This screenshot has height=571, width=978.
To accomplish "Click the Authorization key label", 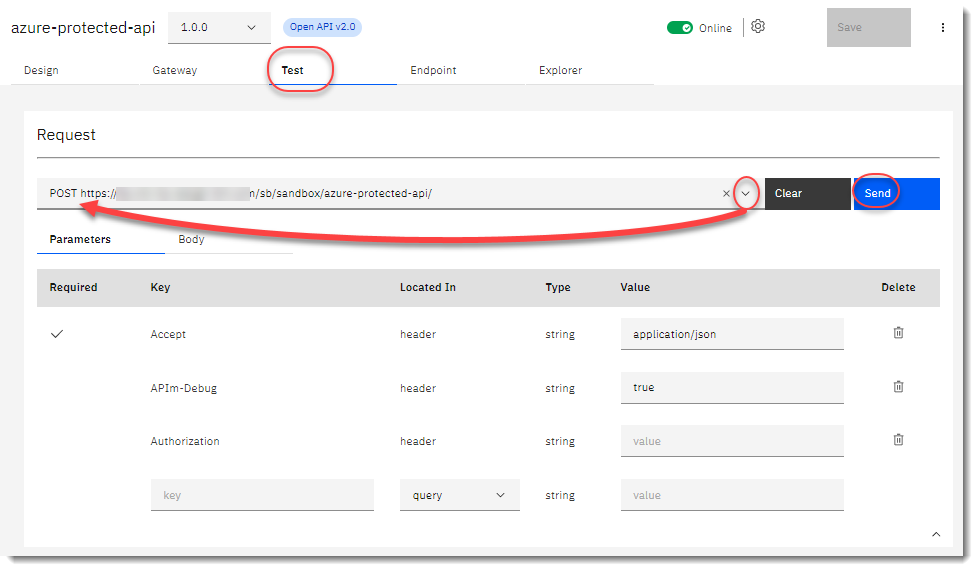I will (185, 441).
